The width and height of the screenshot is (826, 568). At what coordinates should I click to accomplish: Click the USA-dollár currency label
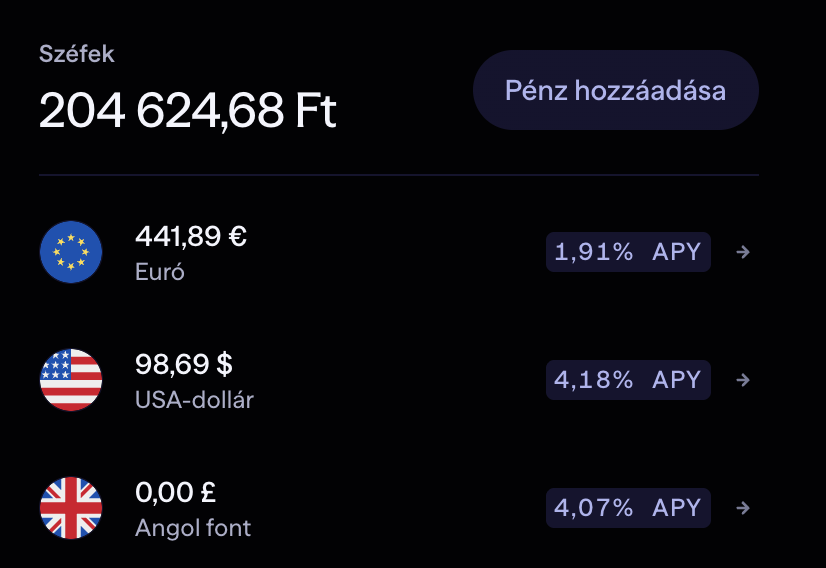[x=194, y=400]
